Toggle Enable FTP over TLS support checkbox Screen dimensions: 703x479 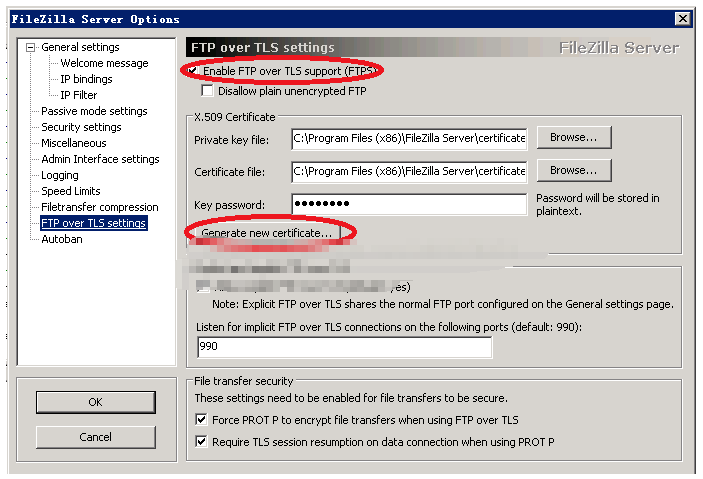coord(194,71)
